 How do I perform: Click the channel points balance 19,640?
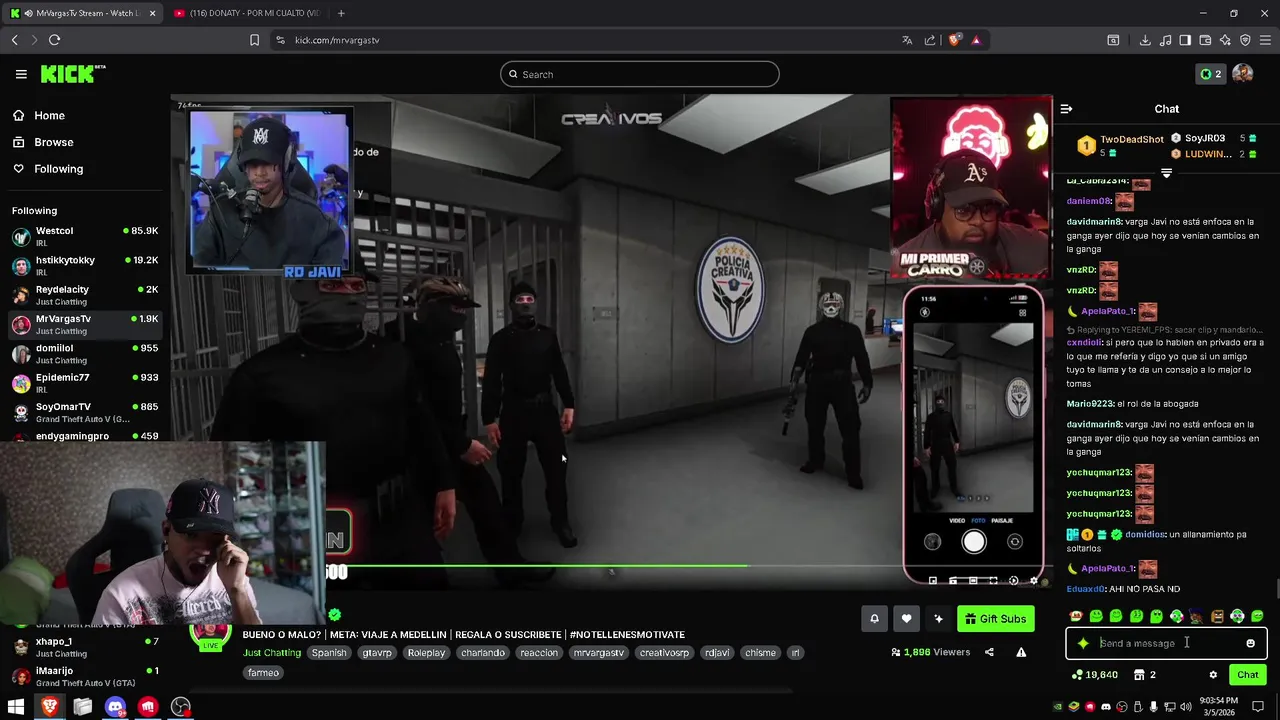1094,675
